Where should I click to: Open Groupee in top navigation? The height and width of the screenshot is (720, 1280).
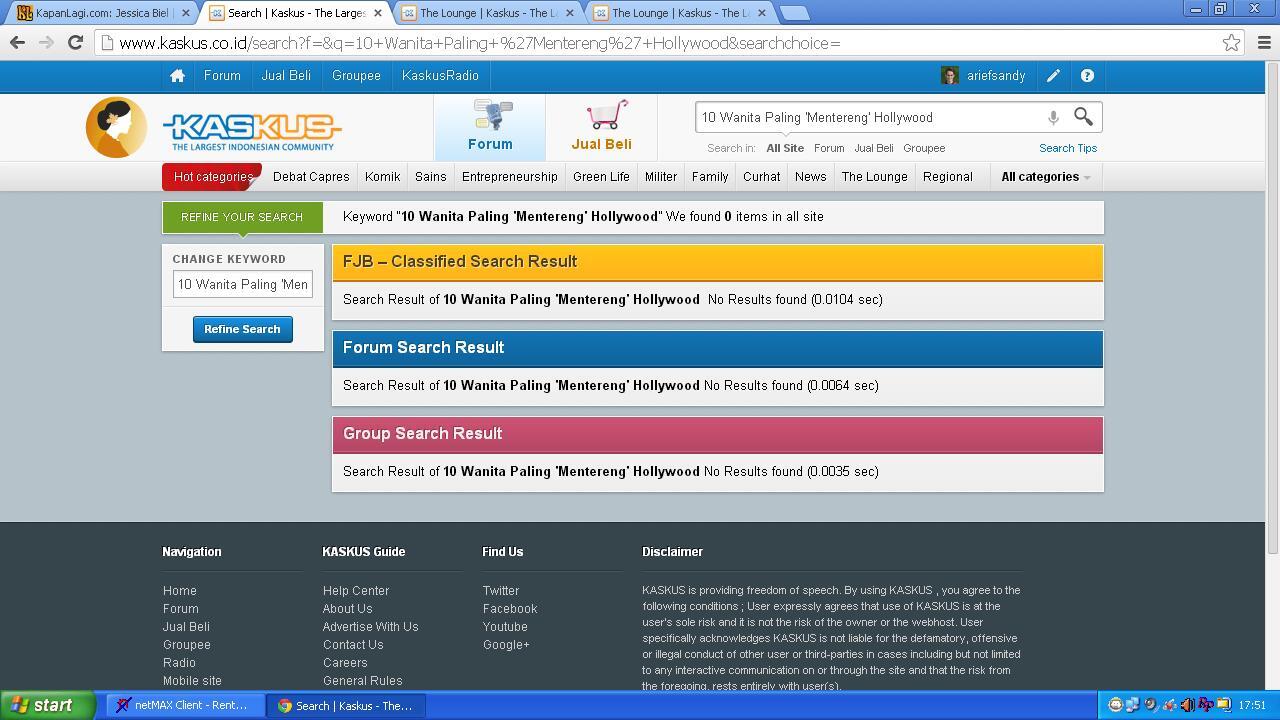tap(356, 76)
